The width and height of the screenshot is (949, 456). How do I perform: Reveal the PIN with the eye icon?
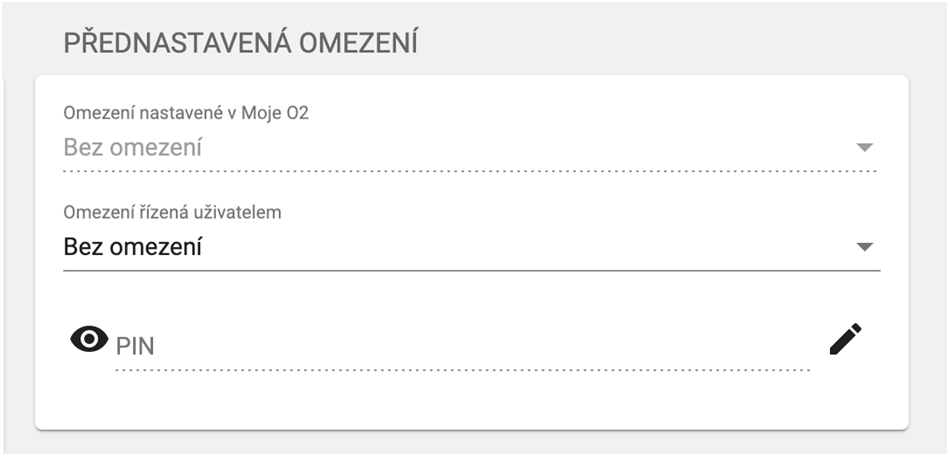pyautogui.click(x=89, y=340)
